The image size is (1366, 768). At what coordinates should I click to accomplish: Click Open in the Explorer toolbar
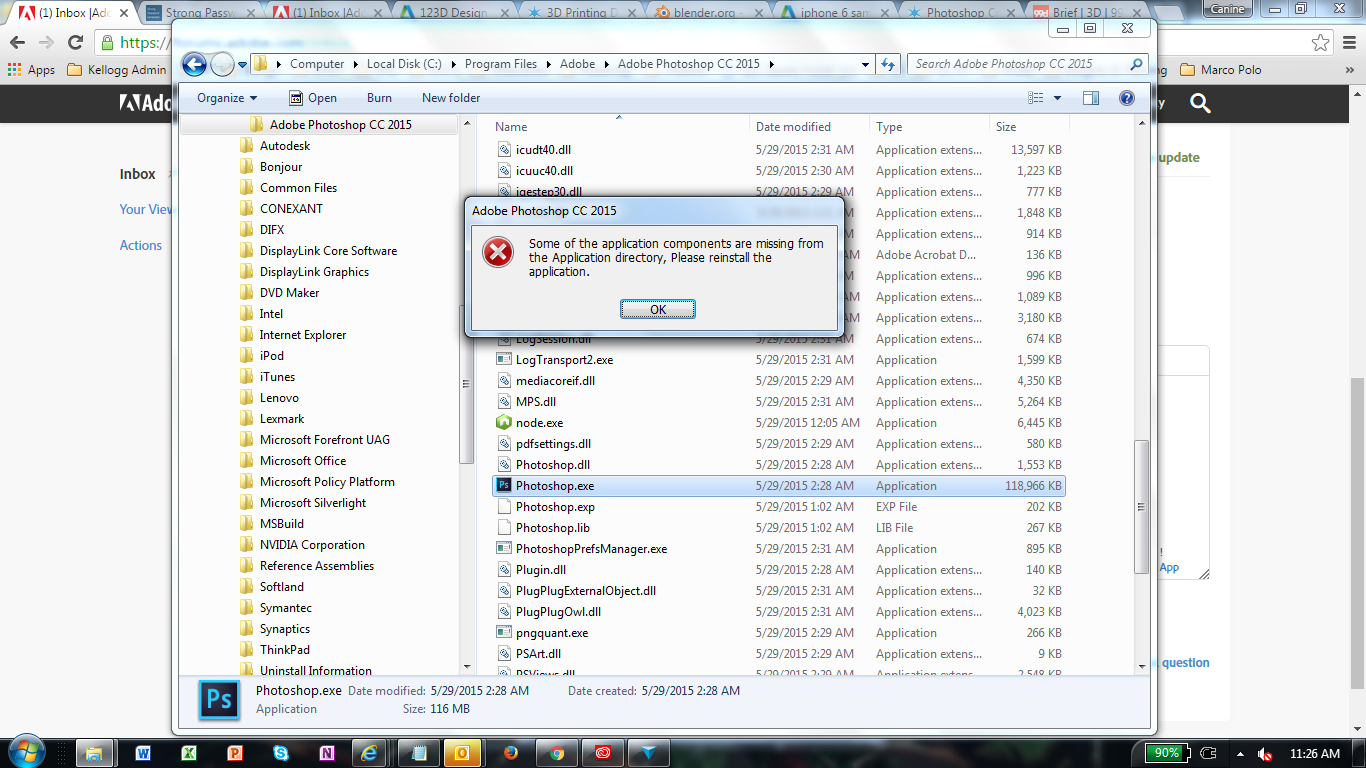312,98
